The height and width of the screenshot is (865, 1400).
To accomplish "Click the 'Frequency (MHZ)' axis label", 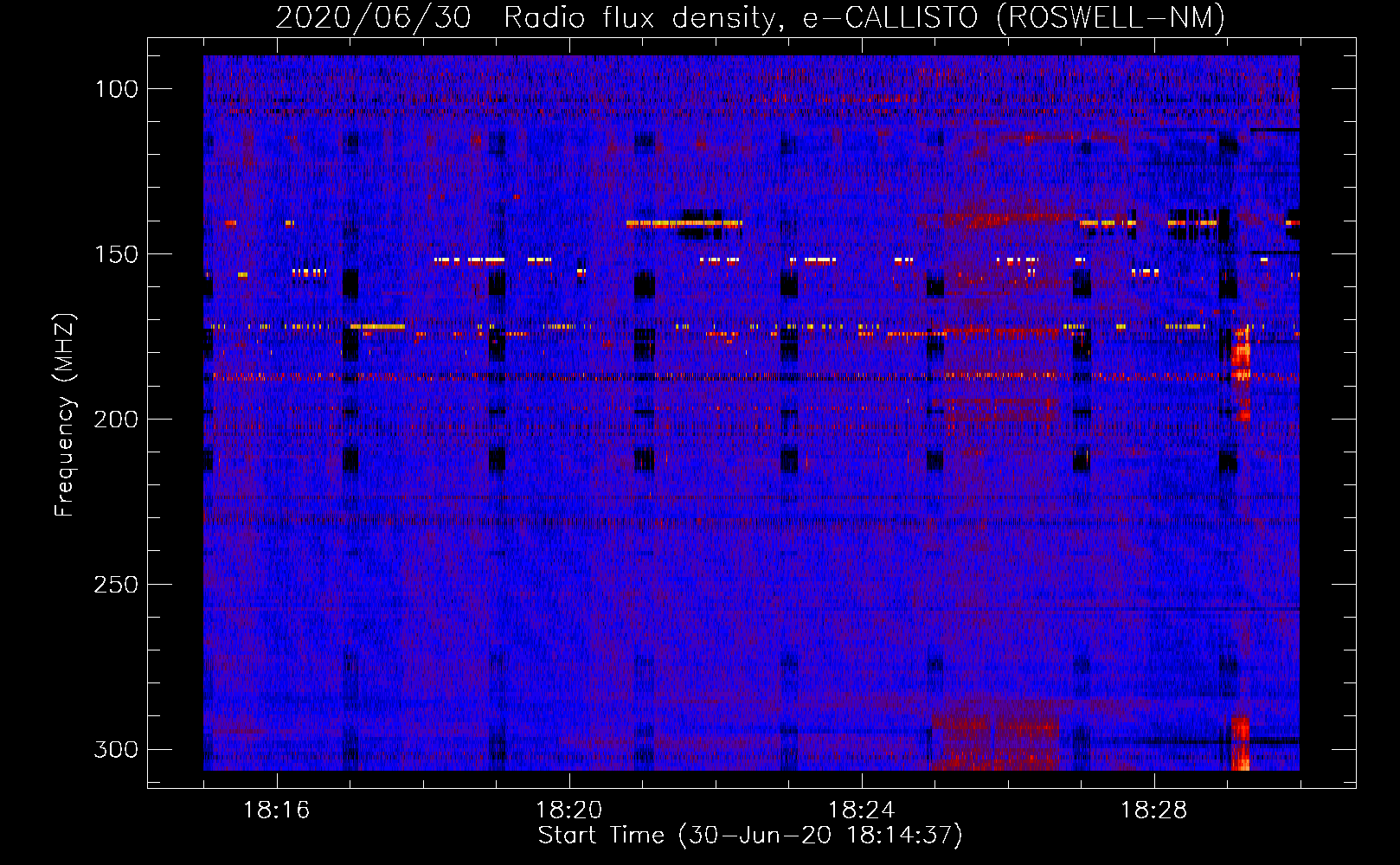I will pos(65,415).
